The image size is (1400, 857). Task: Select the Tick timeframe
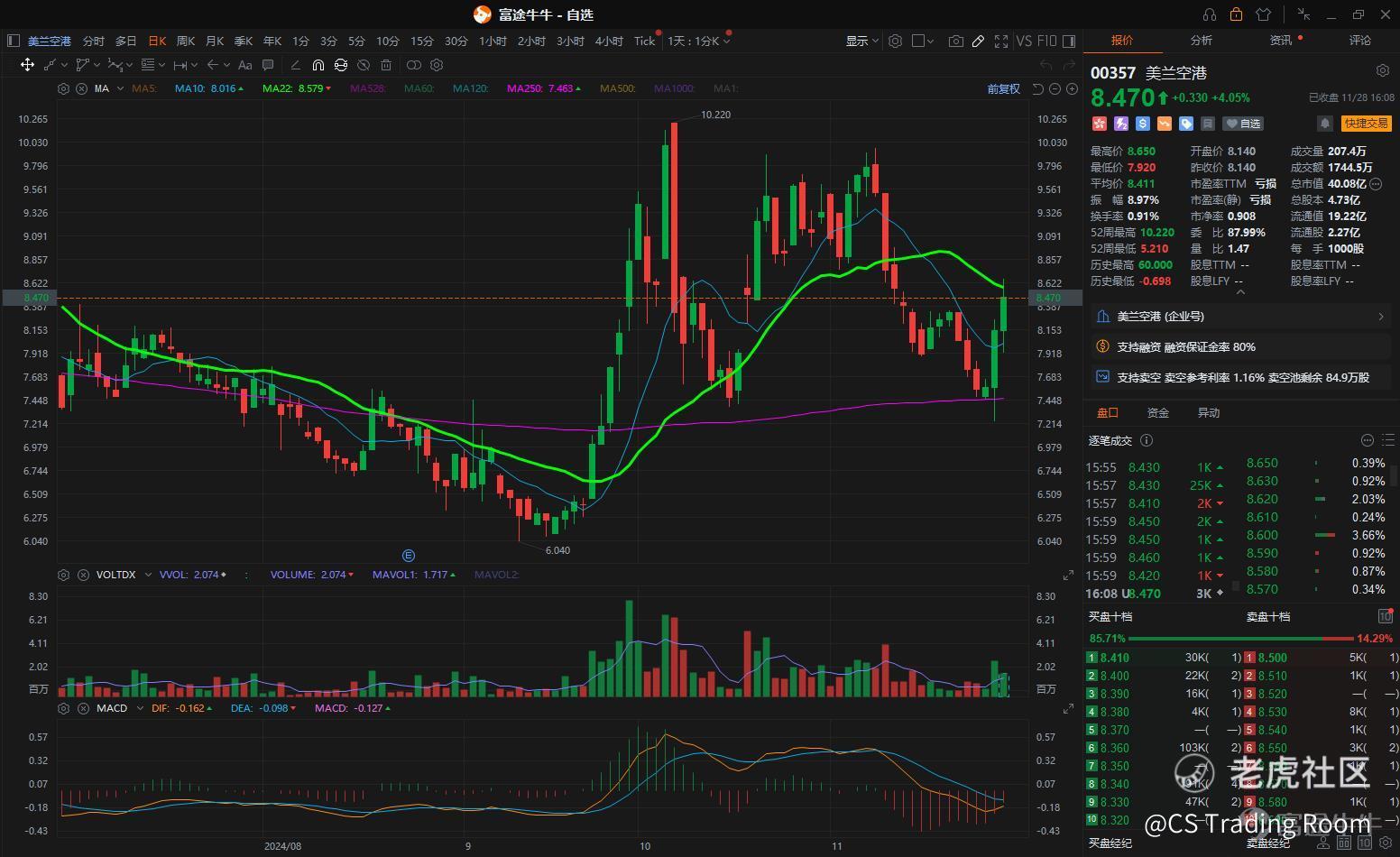pyautogui.click(x=644, y=41)
